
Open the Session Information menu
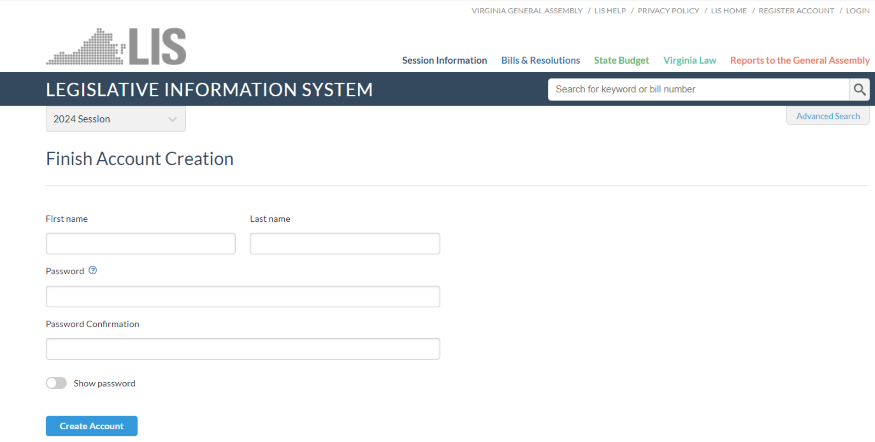coord(444,60)
